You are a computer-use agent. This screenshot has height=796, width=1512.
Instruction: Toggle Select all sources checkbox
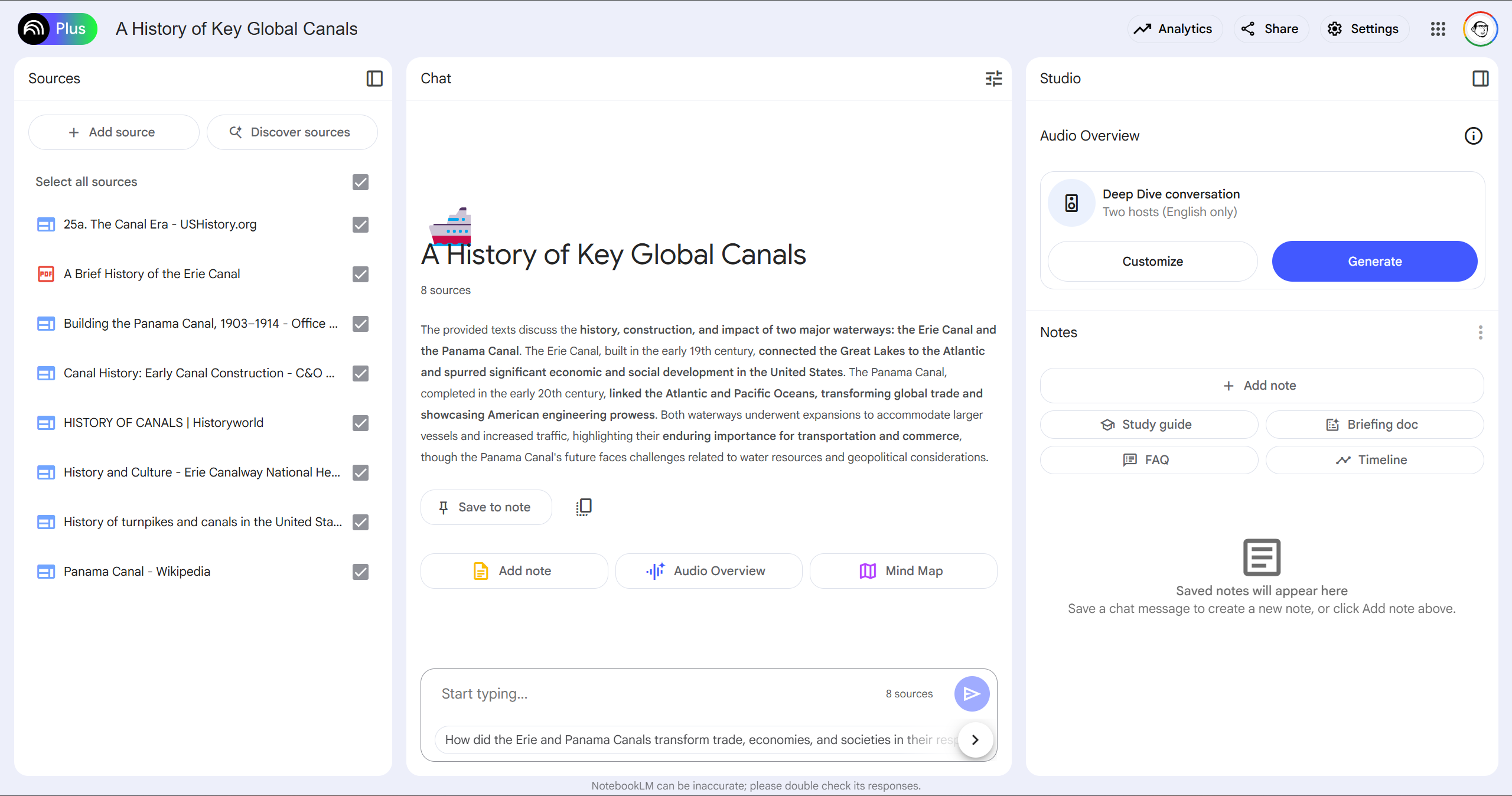360,182
